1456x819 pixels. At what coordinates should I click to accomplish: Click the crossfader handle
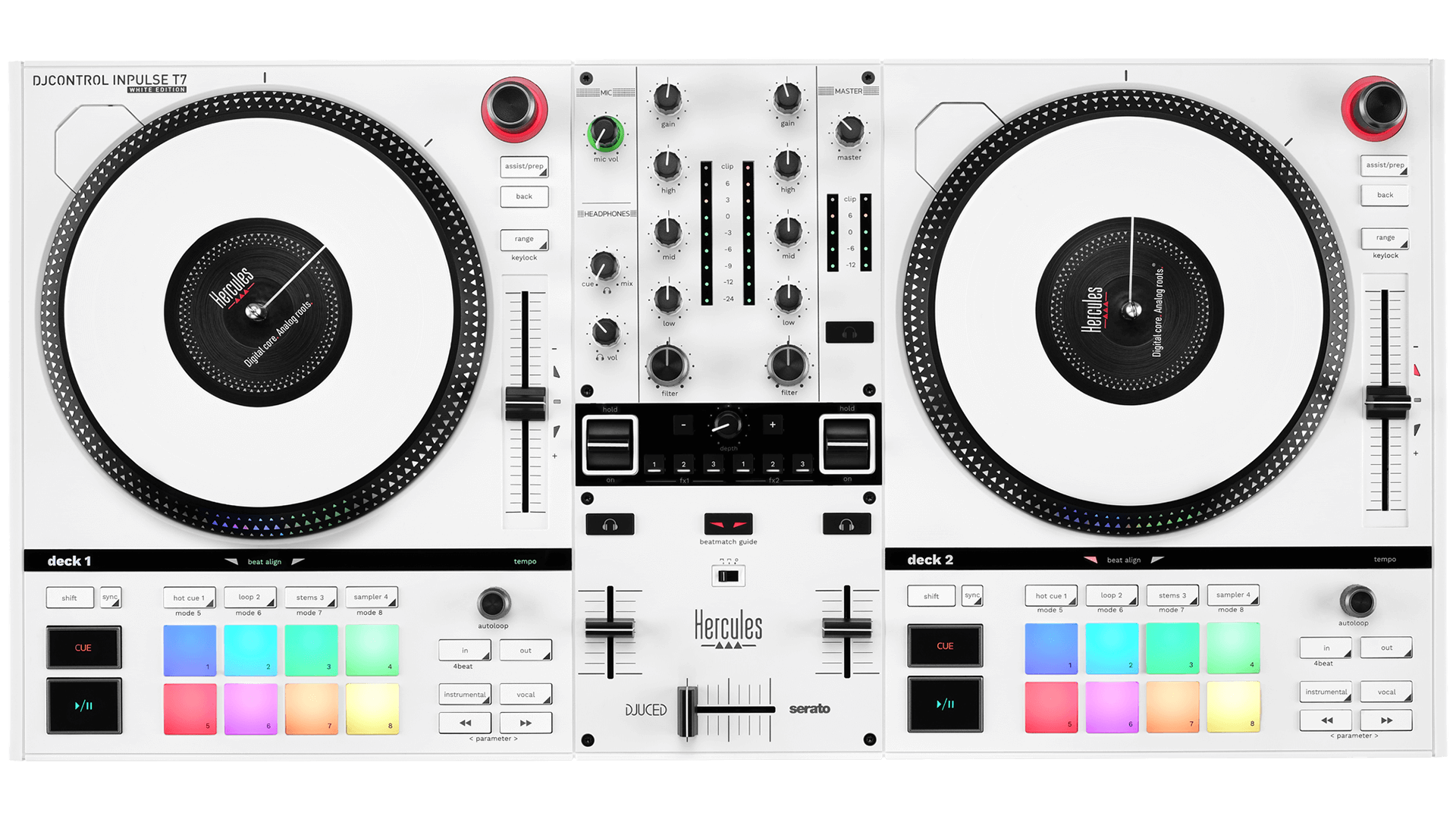pos(687,711)
